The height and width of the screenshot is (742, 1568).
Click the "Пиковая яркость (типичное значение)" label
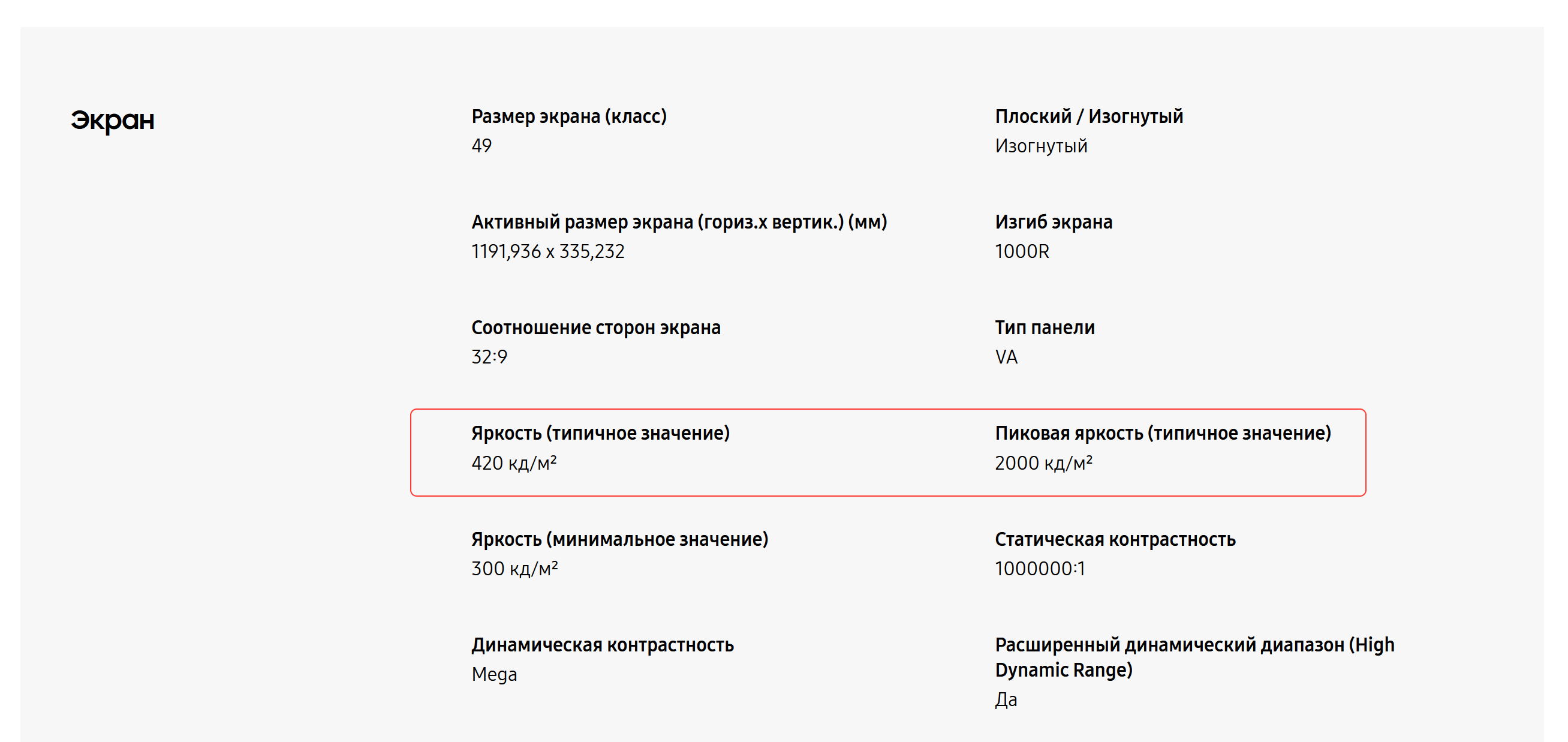1163,434
